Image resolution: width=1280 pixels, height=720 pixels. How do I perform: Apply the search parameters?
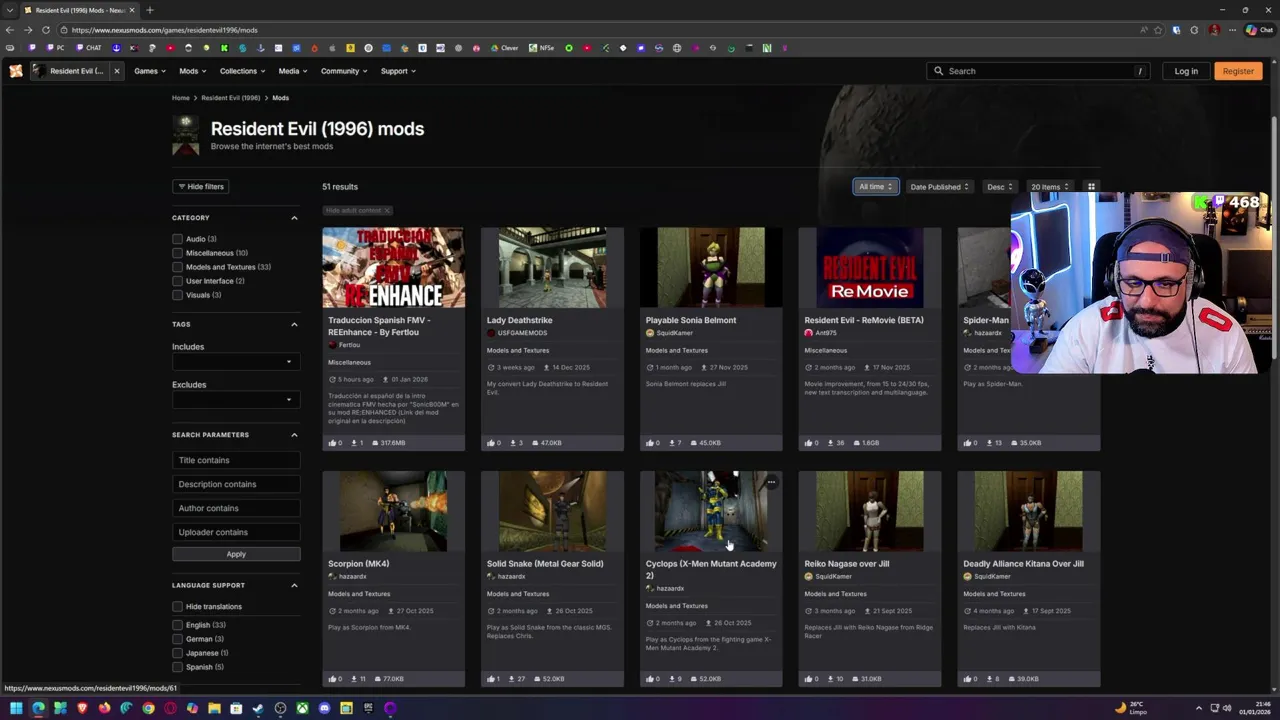[236, 554]
